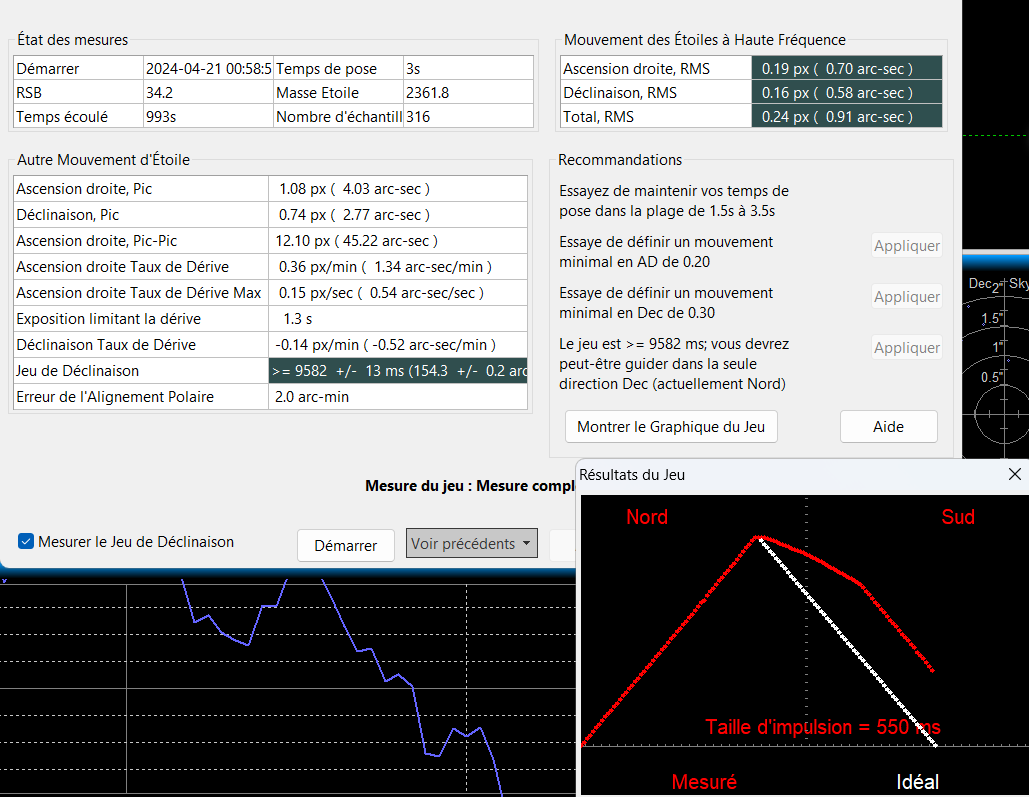Click the Ascension droite, RMS value cell

pos(846,69)
